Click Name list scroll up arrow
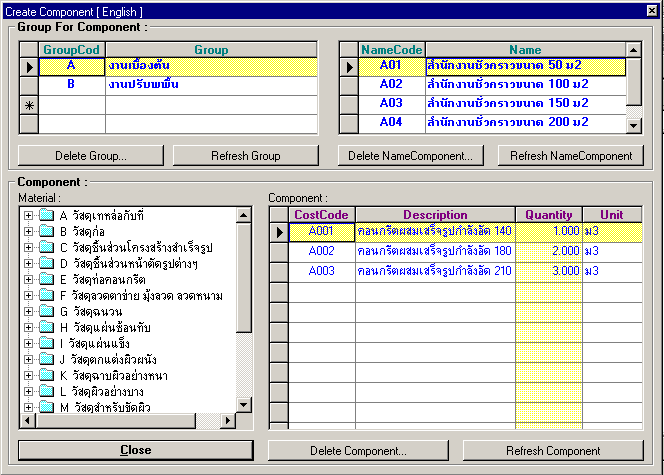Image resolution: width=664 pixels, height=475 pixels. pyautogui.click(x=634, y=50)
